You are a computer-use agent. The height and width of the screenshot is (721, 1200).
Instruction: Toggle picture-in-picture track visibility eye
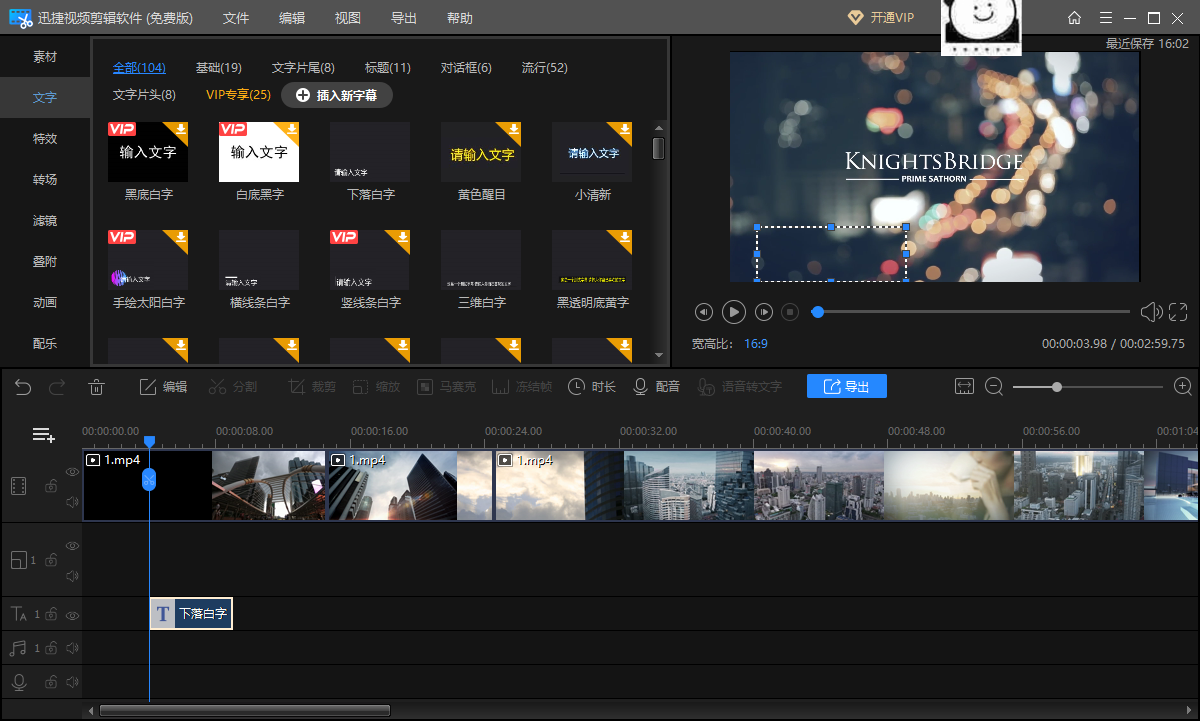(x=72, y=546)
